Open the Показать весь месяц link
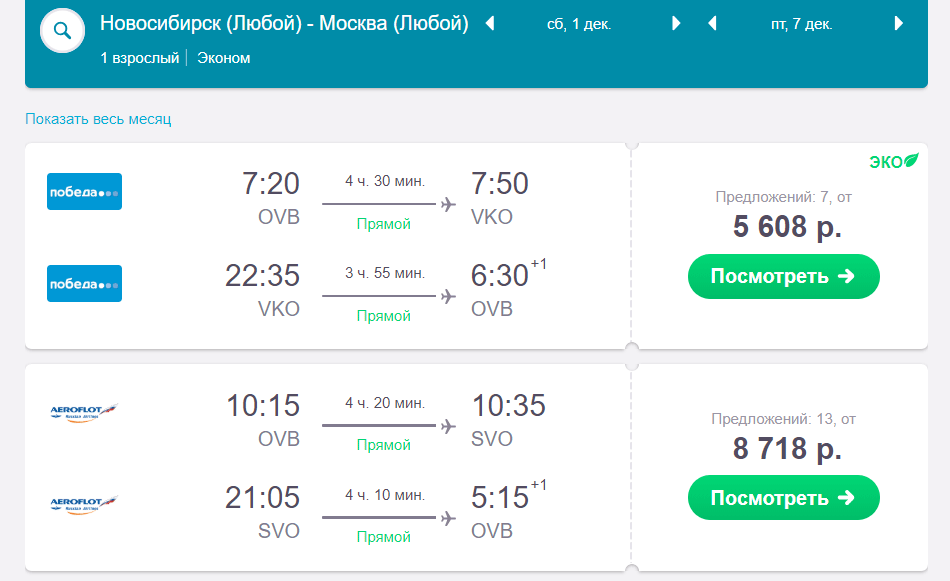The width and height of the screenshot is (950, 581). pyautogui.click(x=98, y=119)
